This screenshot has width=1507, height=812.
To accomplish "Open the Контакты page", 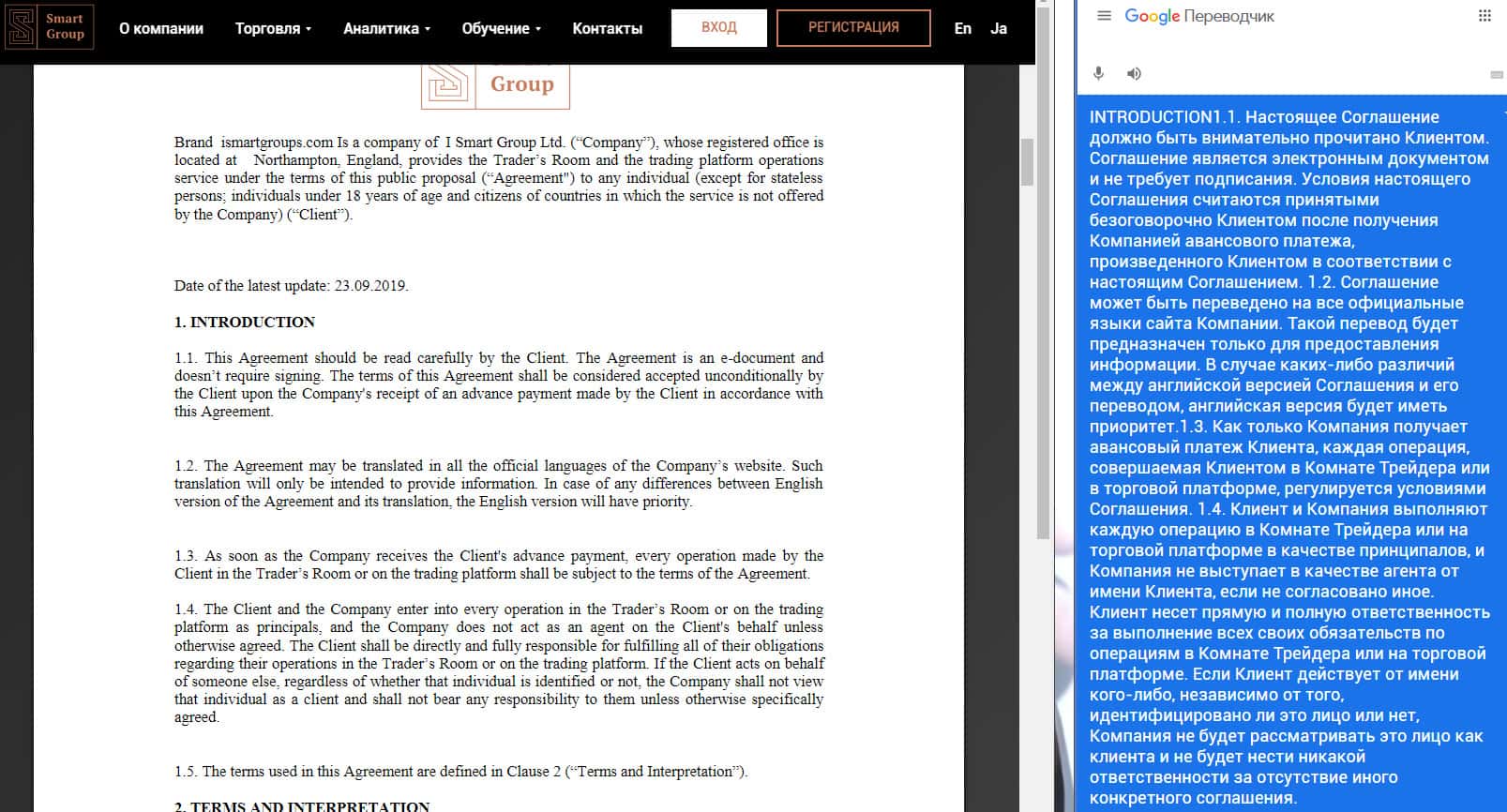I will (x=608, y=28).
